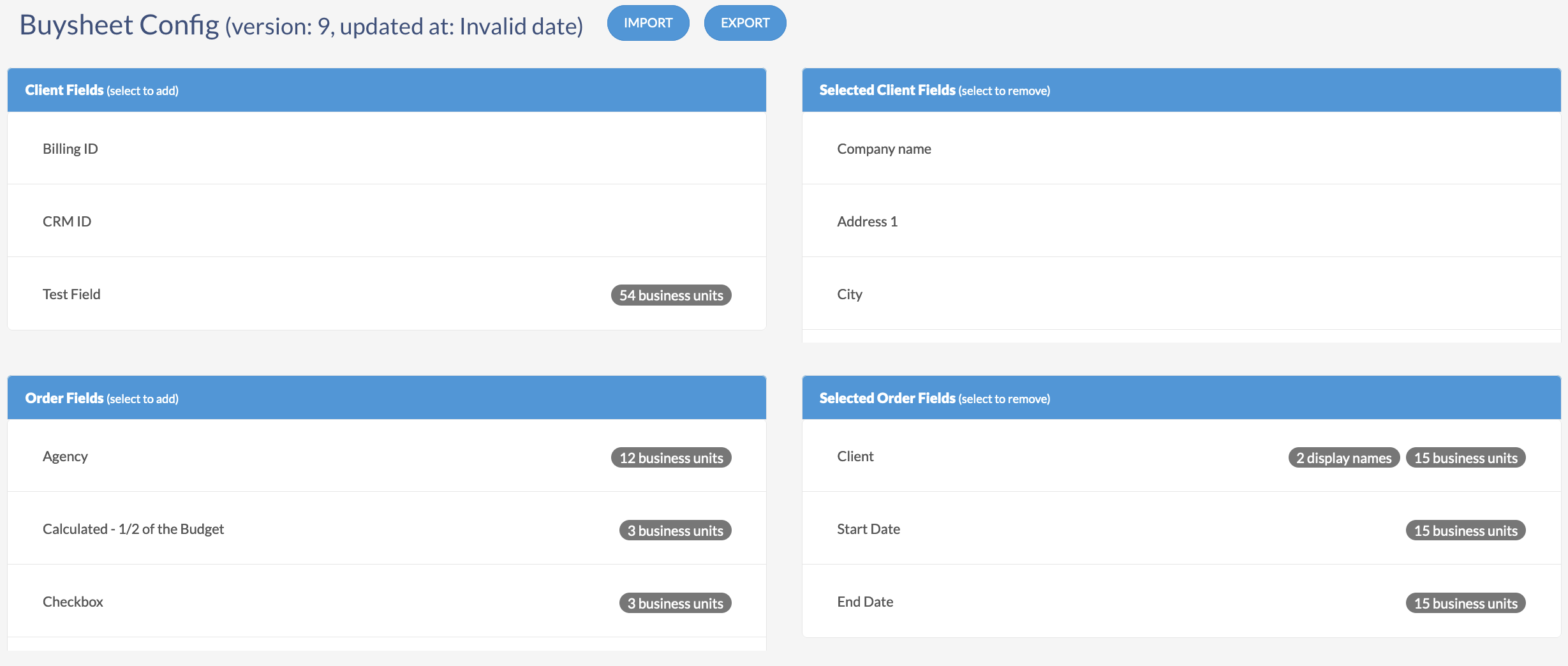
Task: Add Calculated - 1/2 of the Budget field
Action: tap(387, 529)
